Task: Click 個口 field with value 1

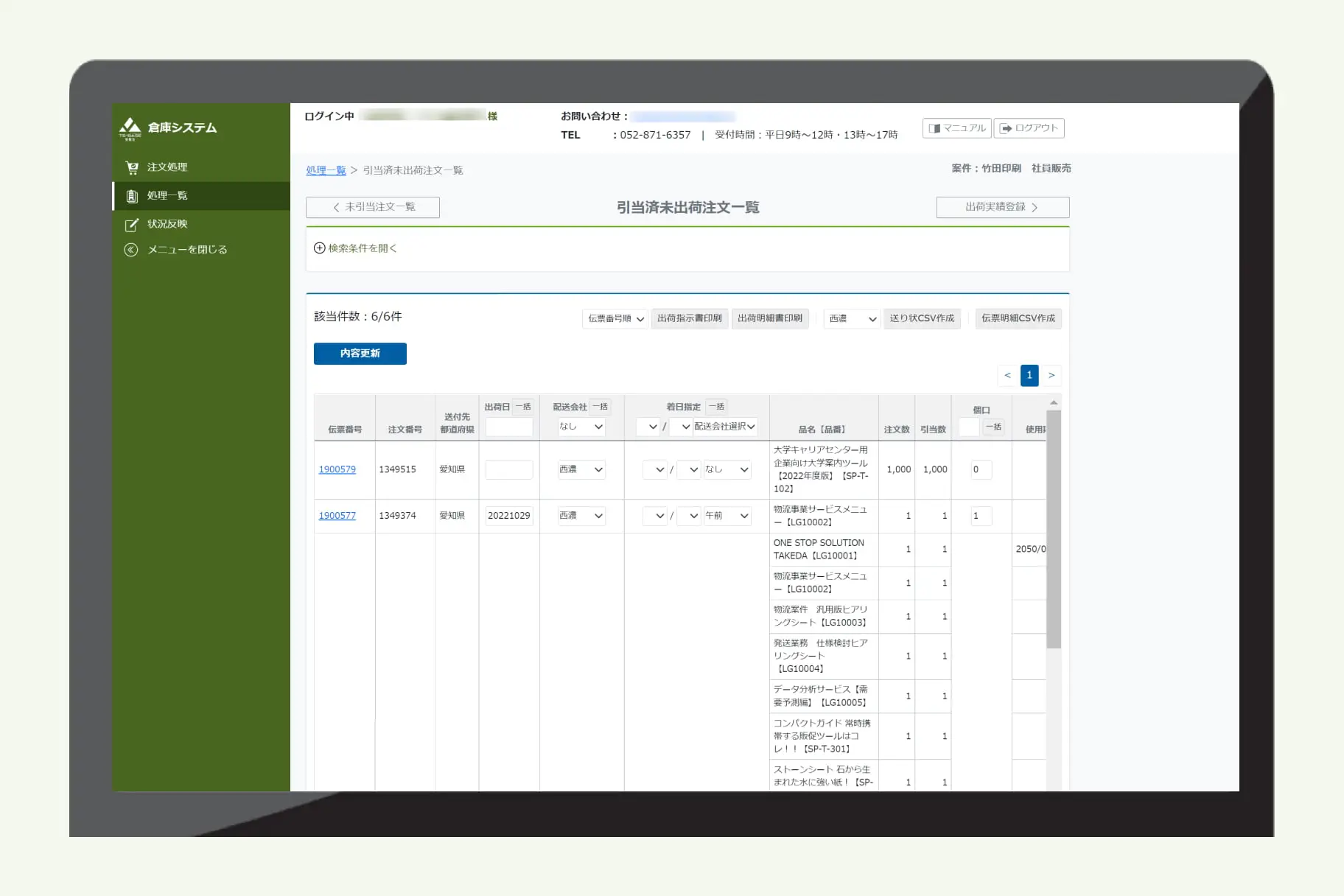Action: pos(981,516)
